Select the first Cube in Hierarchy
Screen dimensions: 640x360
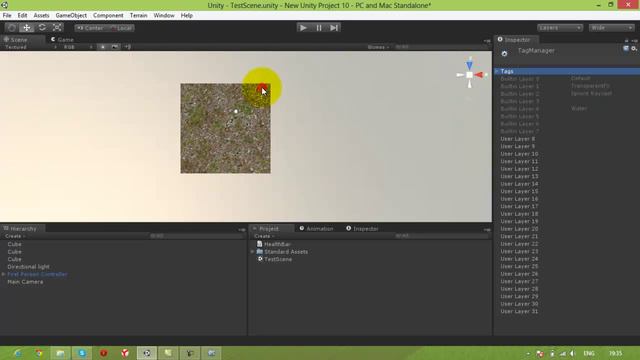click(x=14, y=244)
